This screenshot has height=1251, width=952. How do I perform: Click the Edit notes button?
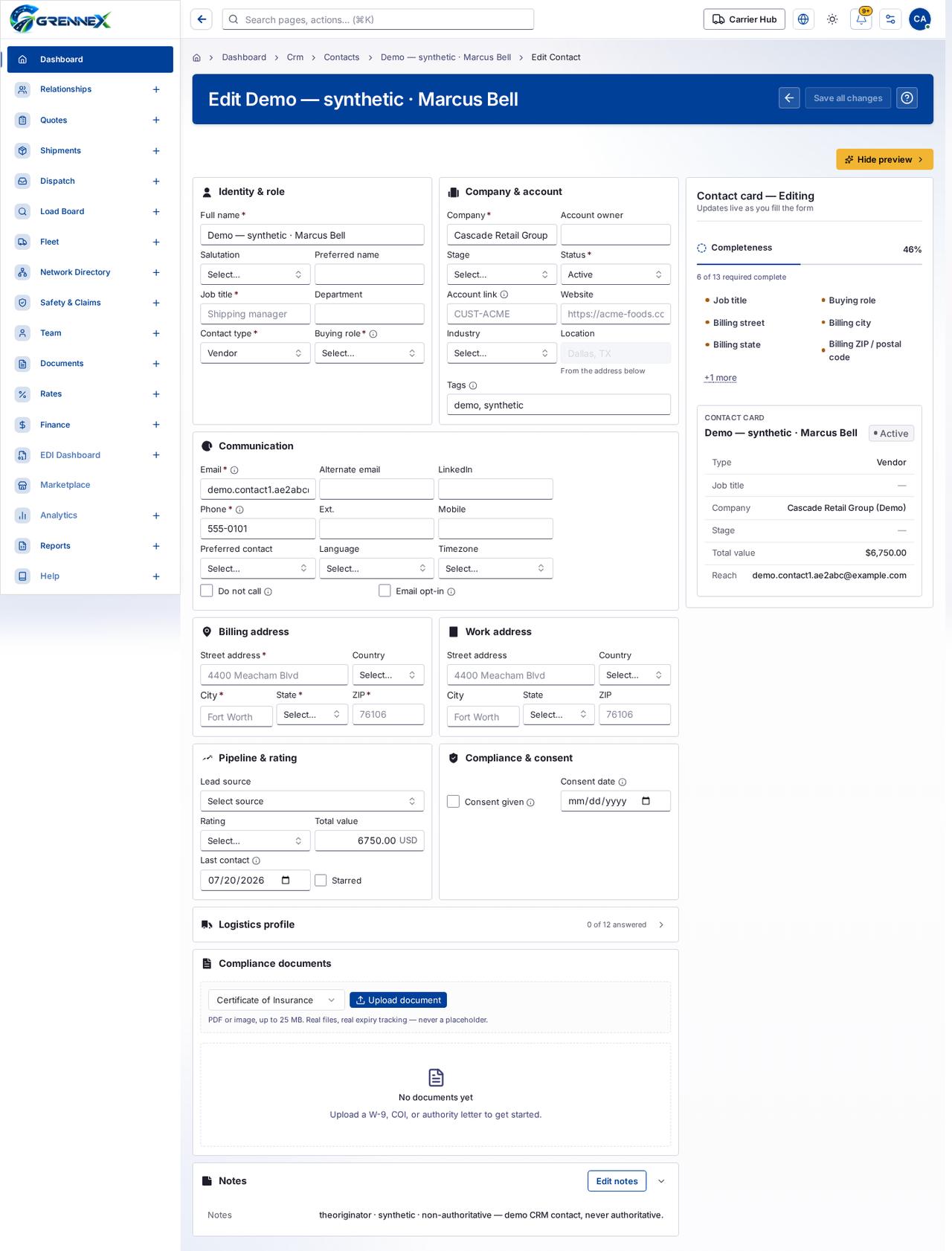(x=617, y=1181)
